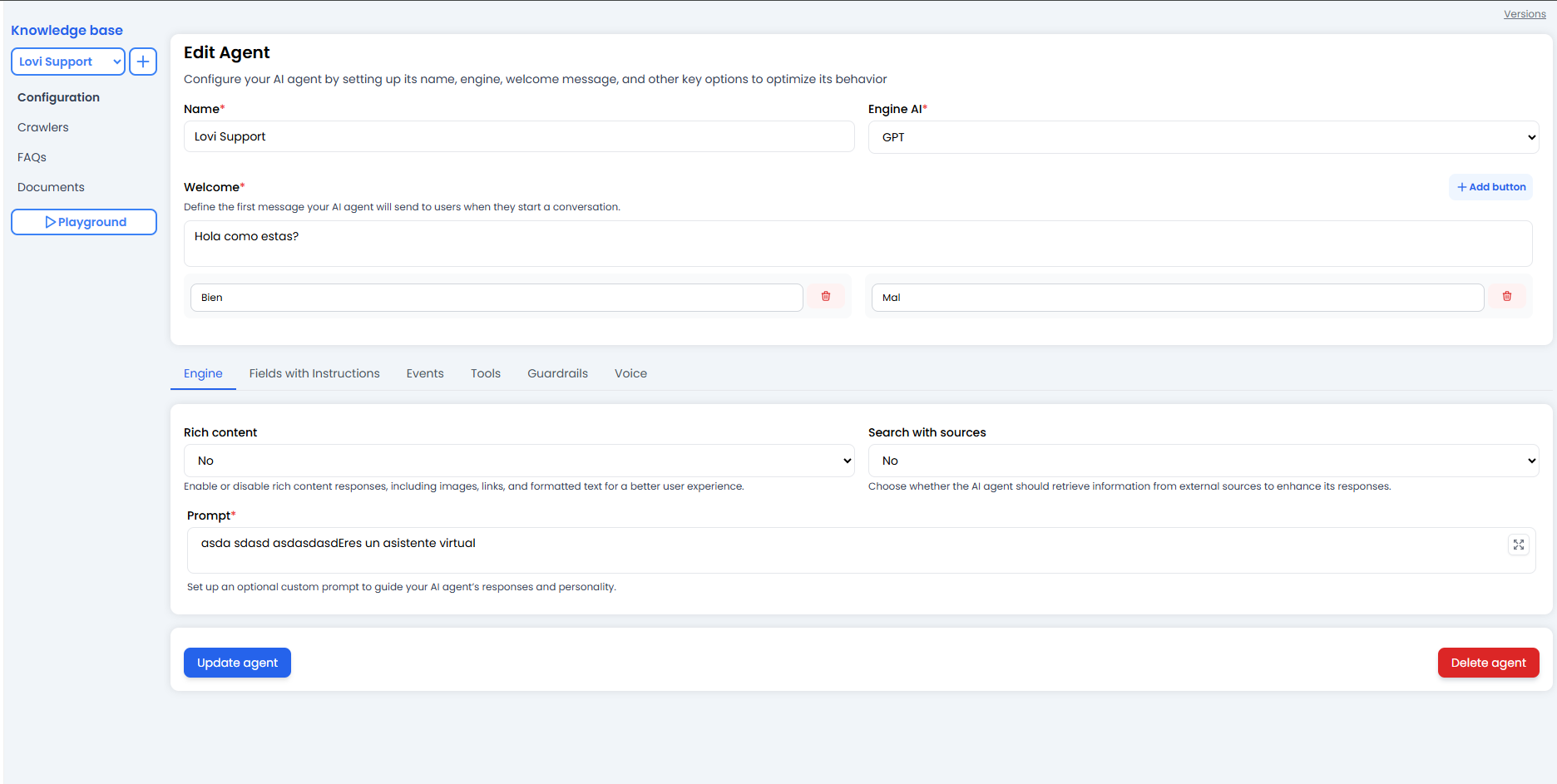Edit the agent Name field

point(518,136)
